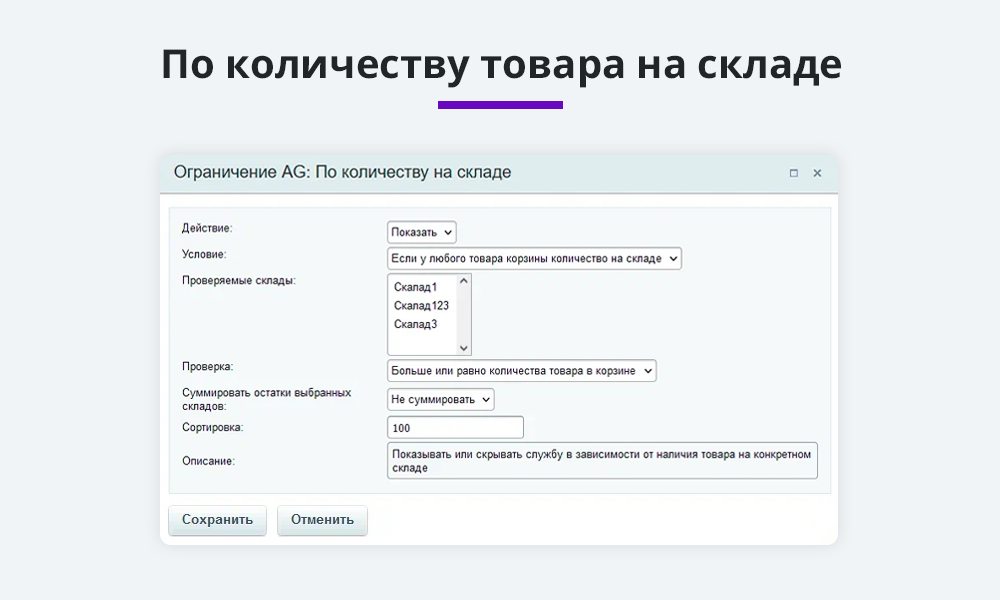1000x600 pixels.
Task: Open the Проверка dropdown
Action: pos(520,370)
